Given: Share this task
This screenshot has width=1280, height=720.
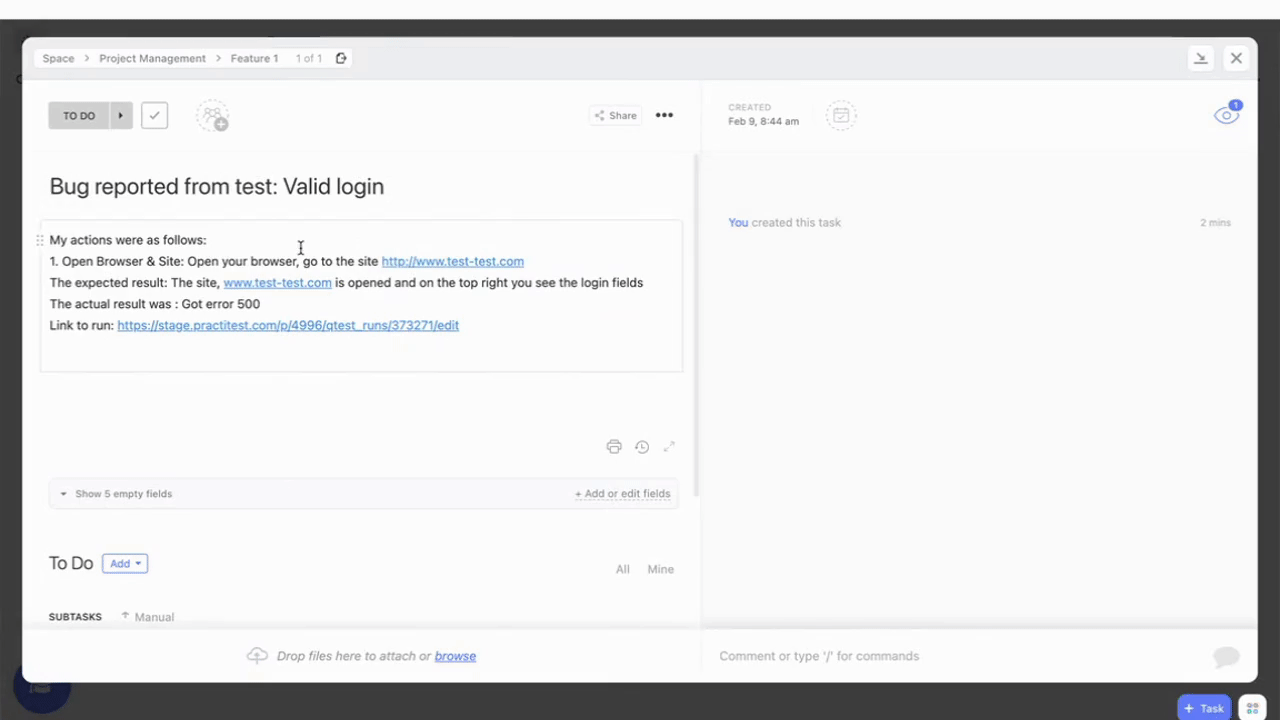Looking at the screenshot, I should [615, 115].
